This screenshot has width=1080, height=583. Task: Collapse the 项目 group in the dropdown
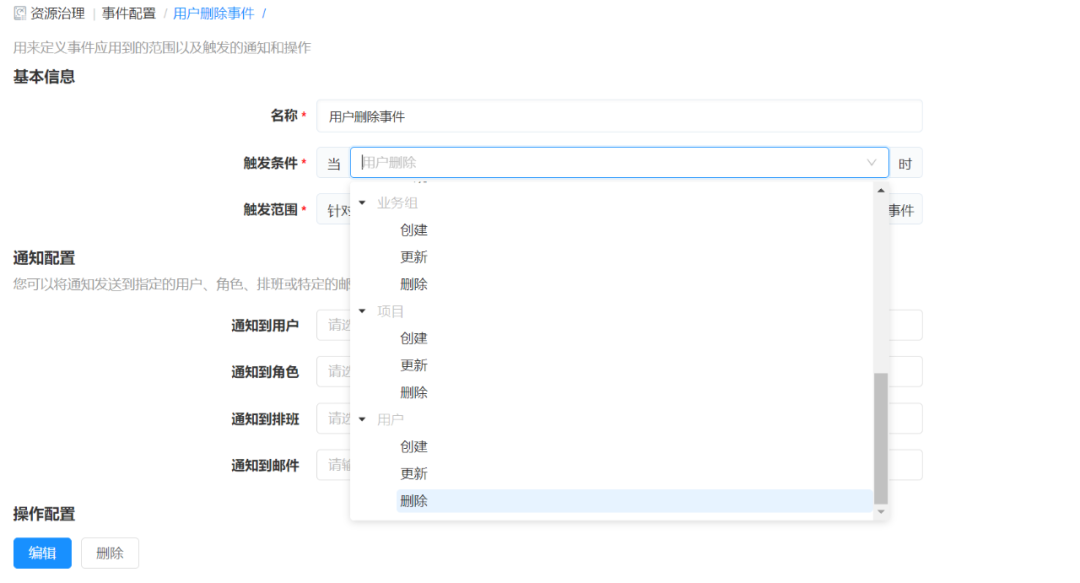pos(362,311)
